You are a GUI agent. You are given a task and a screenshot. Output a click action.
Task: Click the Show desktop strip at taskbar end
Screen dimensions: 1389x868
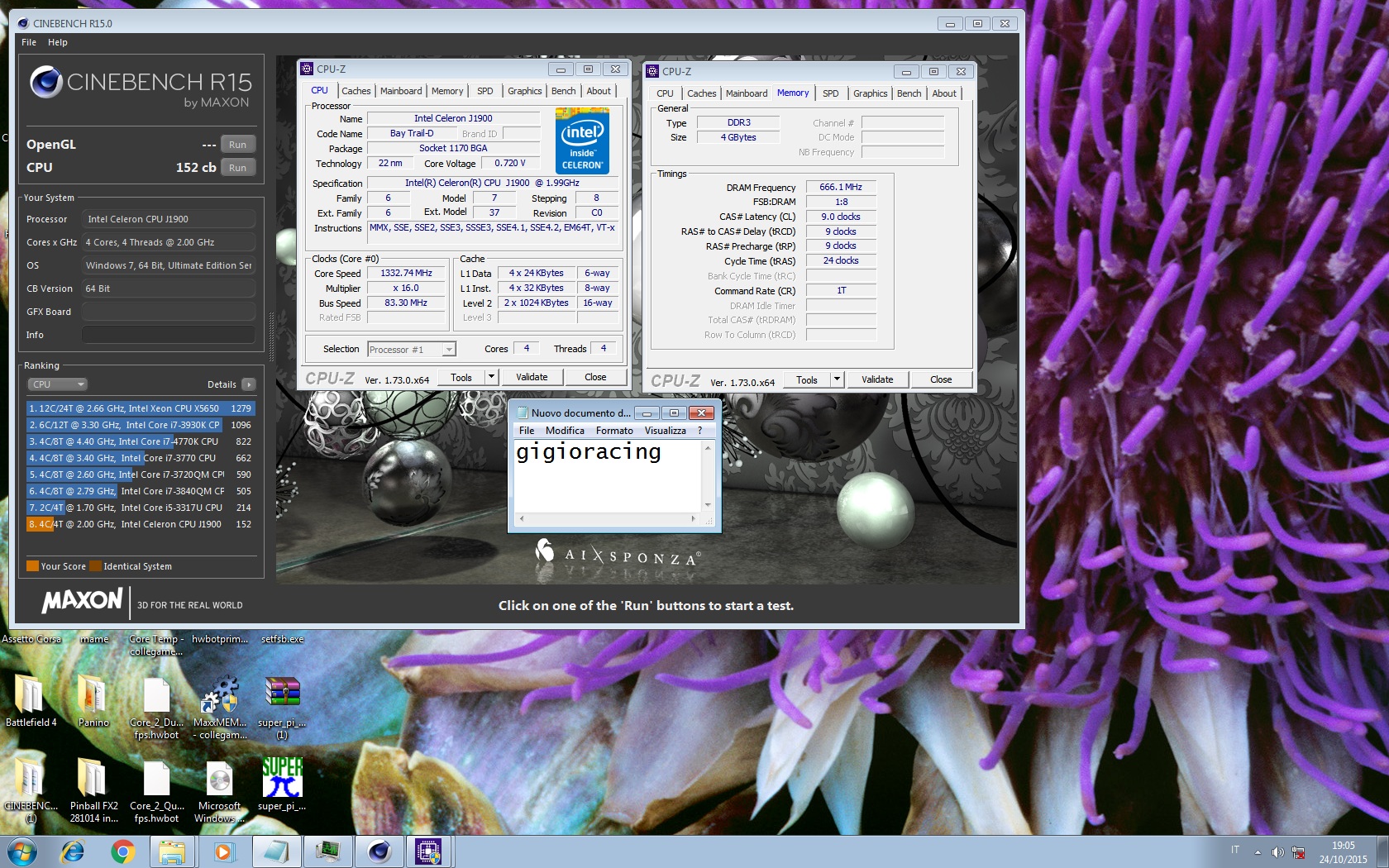[x=1382, y=851]
